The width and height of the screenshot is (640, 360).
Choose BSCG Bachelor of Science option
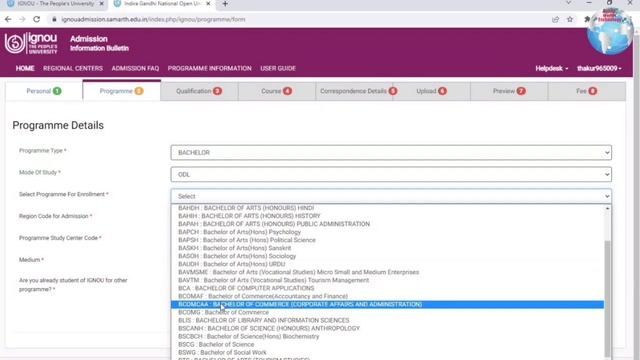point(387,344)
